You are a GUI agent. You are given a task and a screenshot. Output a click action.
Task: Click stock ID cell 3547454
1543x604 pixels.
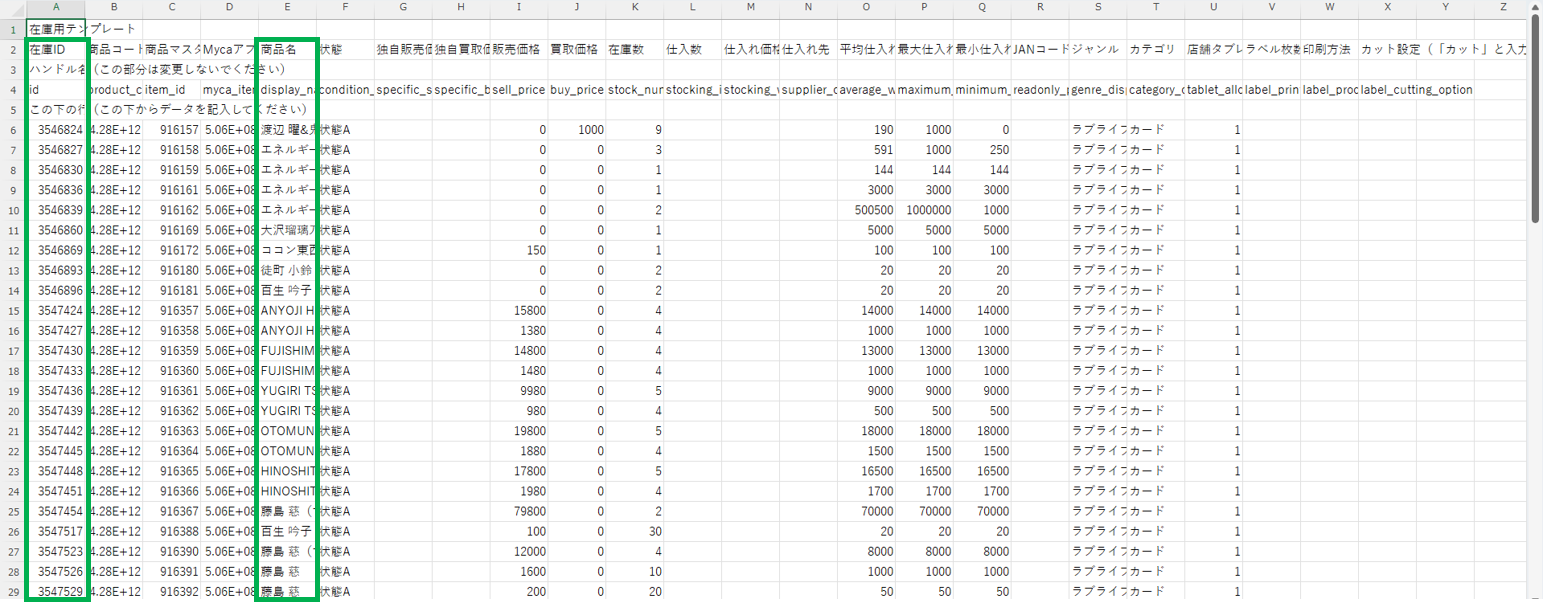point(56,511)
